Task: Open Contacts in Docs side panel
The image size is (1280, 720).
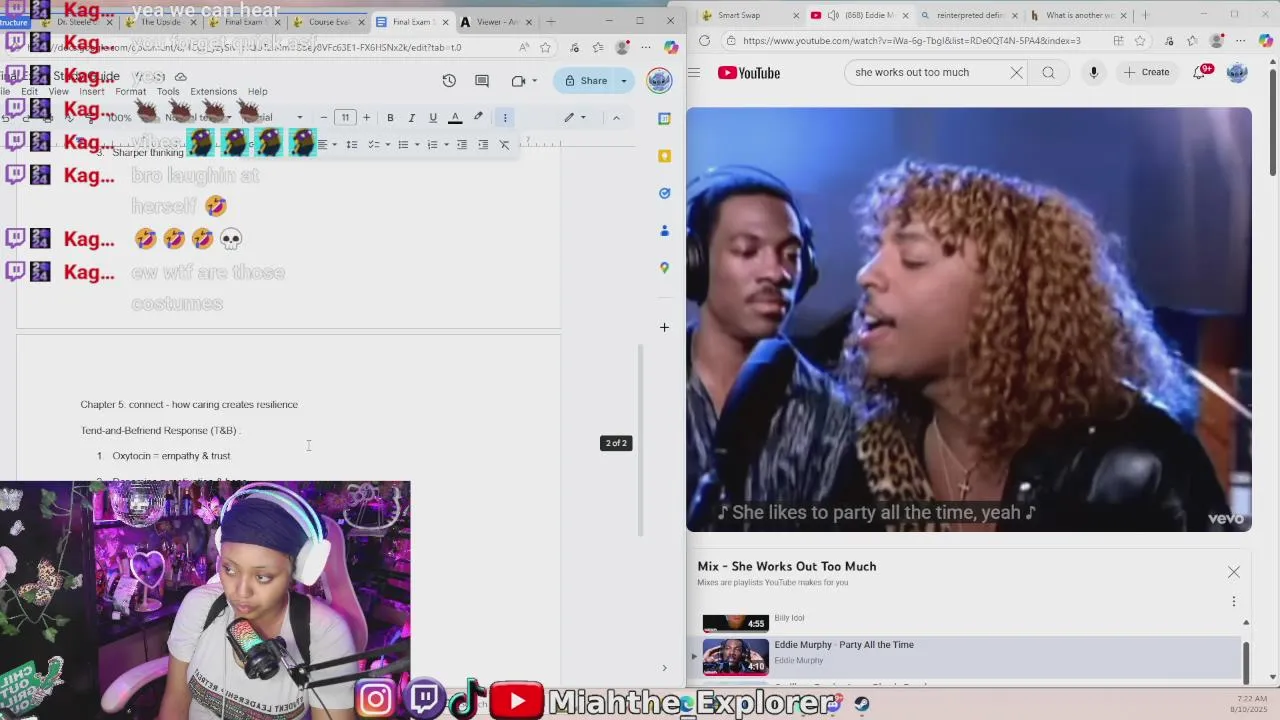Action: point(664,231)
